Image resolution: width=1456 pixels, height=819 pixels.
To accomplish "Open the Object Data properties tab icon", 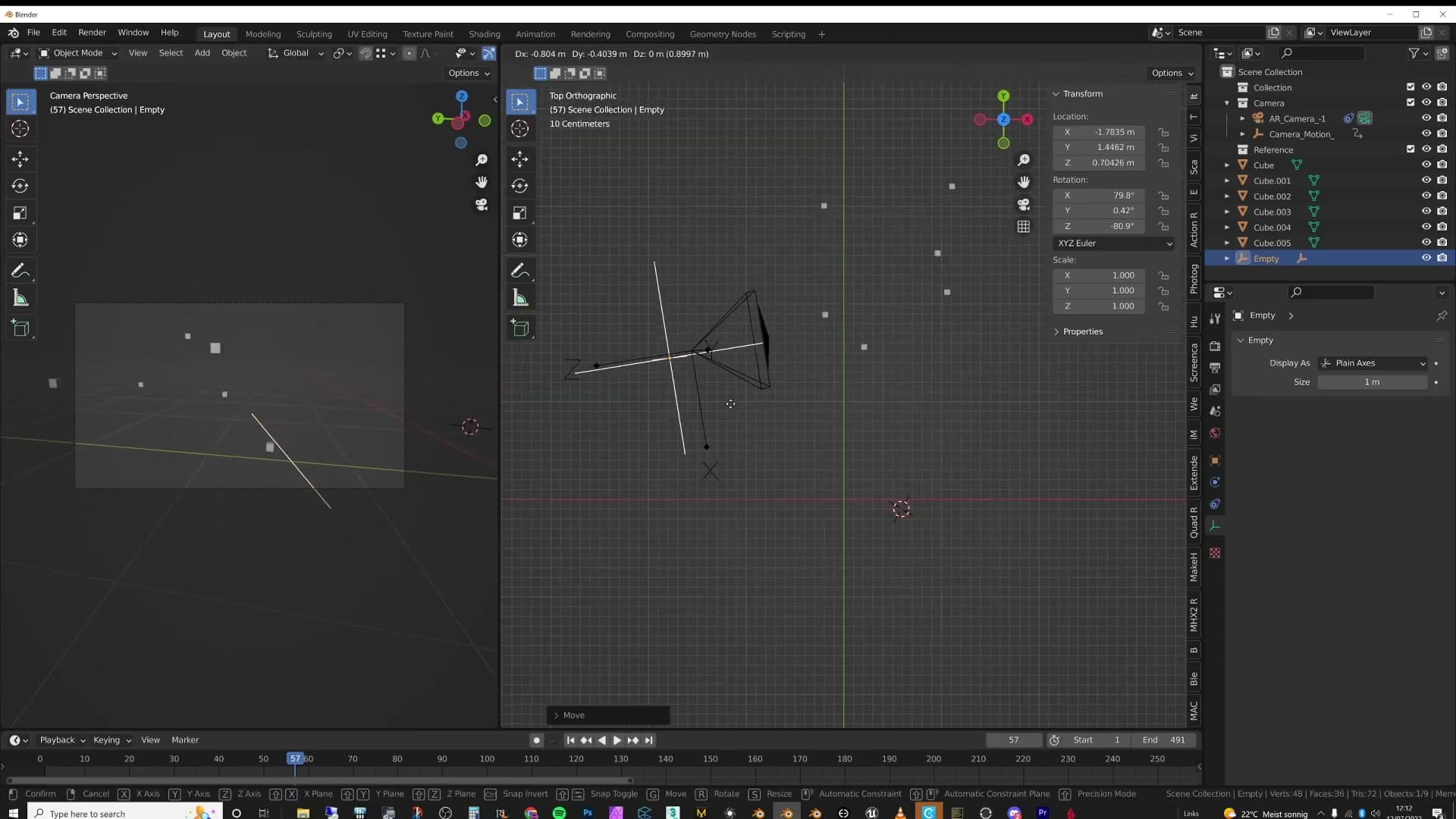I will (x=1215, y=526).
